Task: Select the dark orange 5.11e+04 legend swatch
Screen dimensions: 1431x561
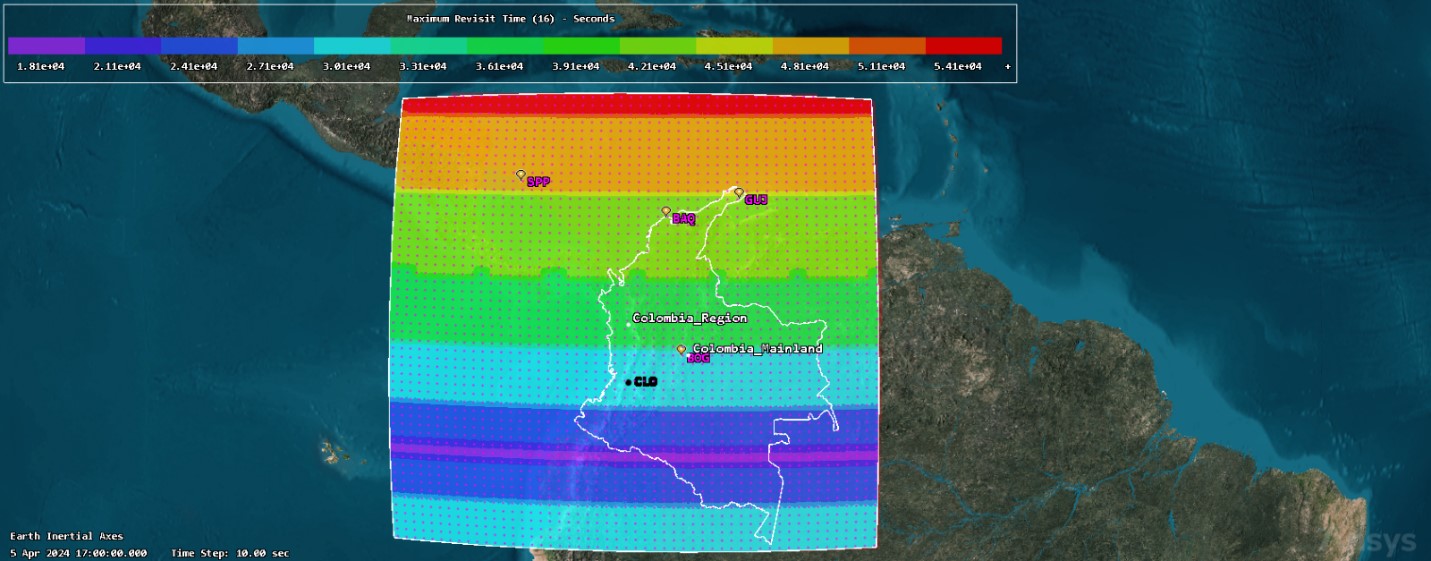Action: (x=887, y=46)
